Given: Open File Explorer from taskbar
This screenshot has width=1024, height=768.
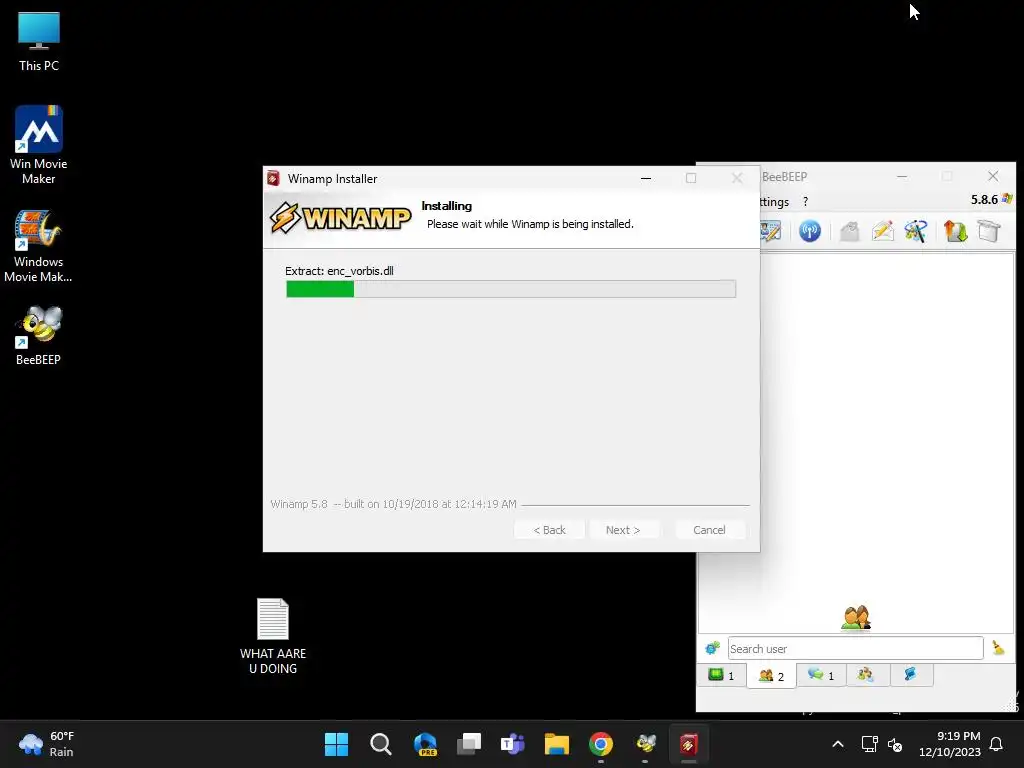Looking at the screenshot, I should click(x=557, y=744).
